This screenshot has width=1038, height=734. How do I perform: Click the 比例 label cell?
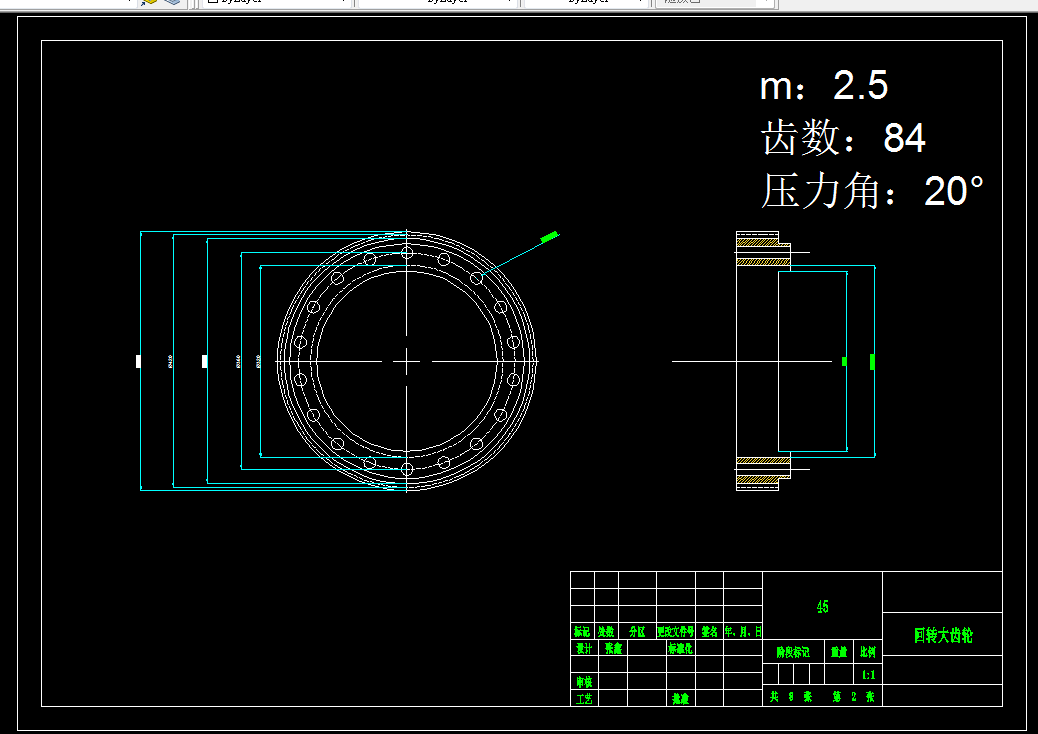click(868, 652)
